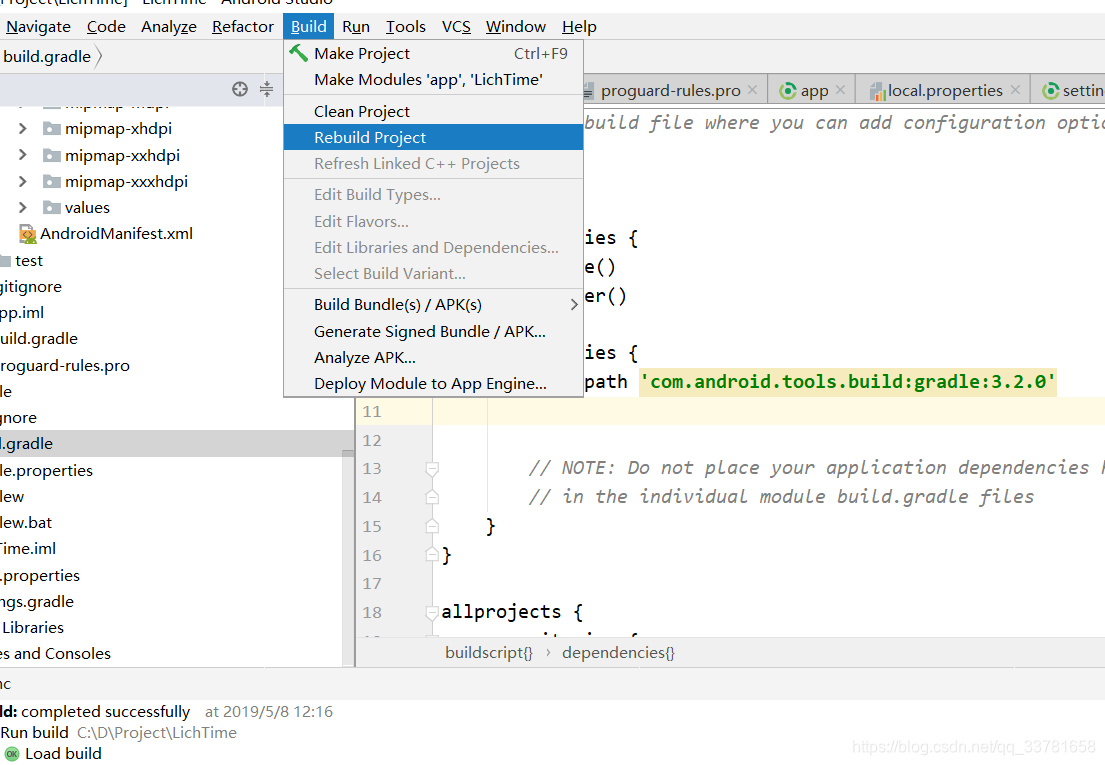Select AndroidManifest.xml in project tree
The width and height of the screenshot is (1105, 765).
[116, 234]
